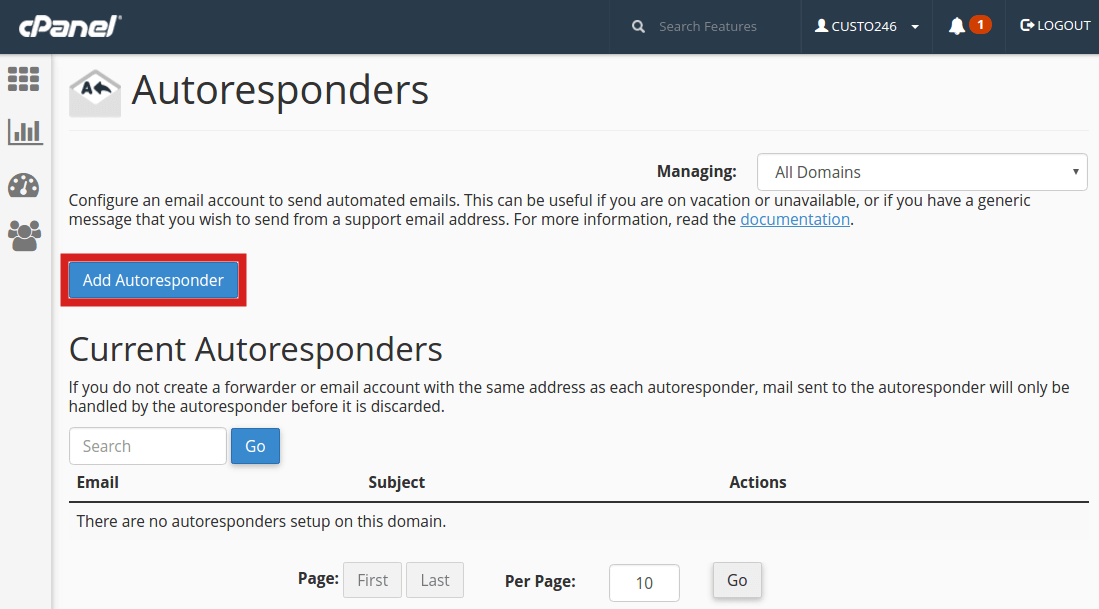Viewport: 1099px width, 609px height.
Task: Expand the Managing All Domains dropdown
Action: pos(922,172)
